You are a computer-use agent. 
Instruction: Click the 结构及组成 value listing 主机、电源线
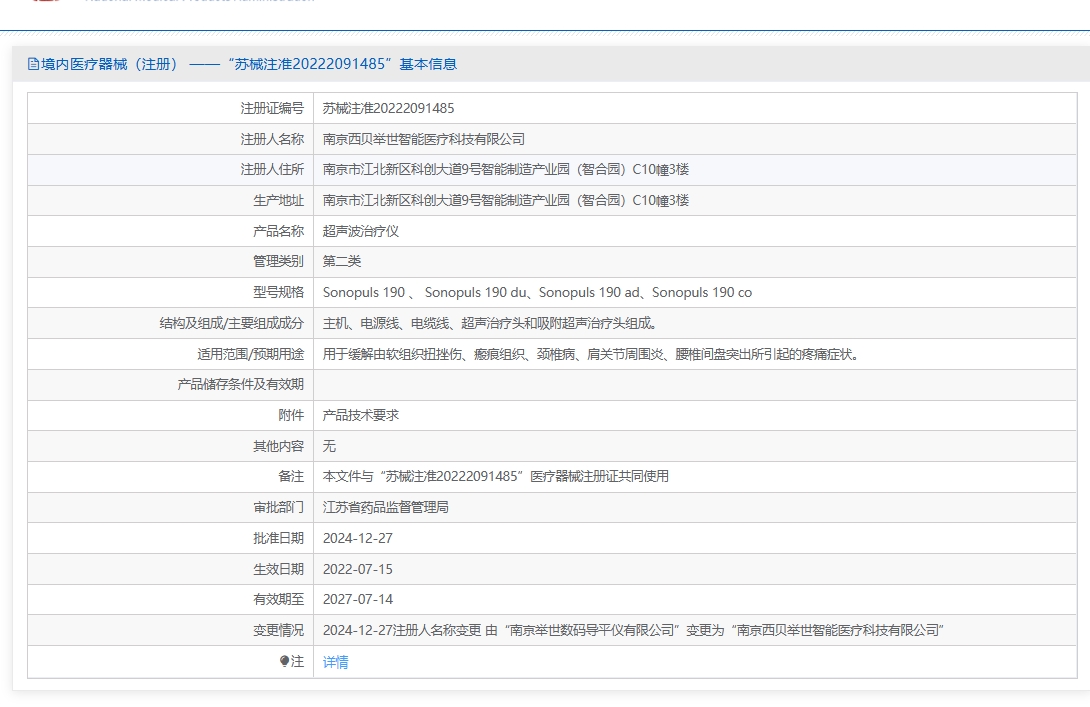489,323
